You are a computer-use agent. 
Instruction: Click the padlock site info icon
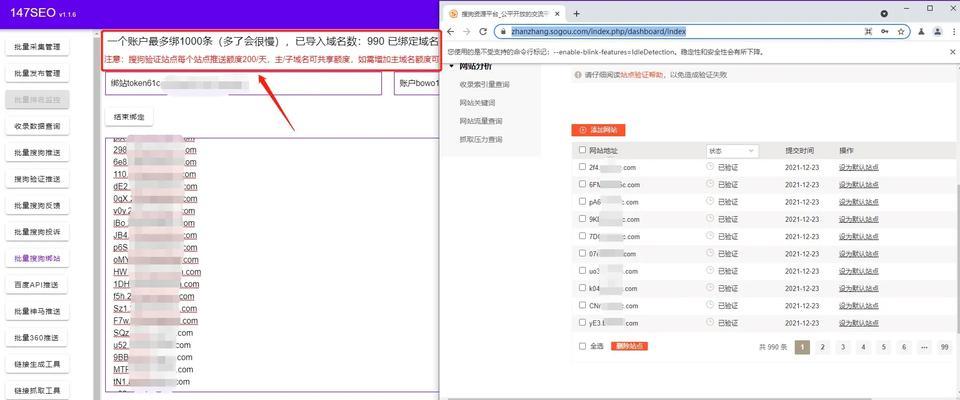coord(503,31)
